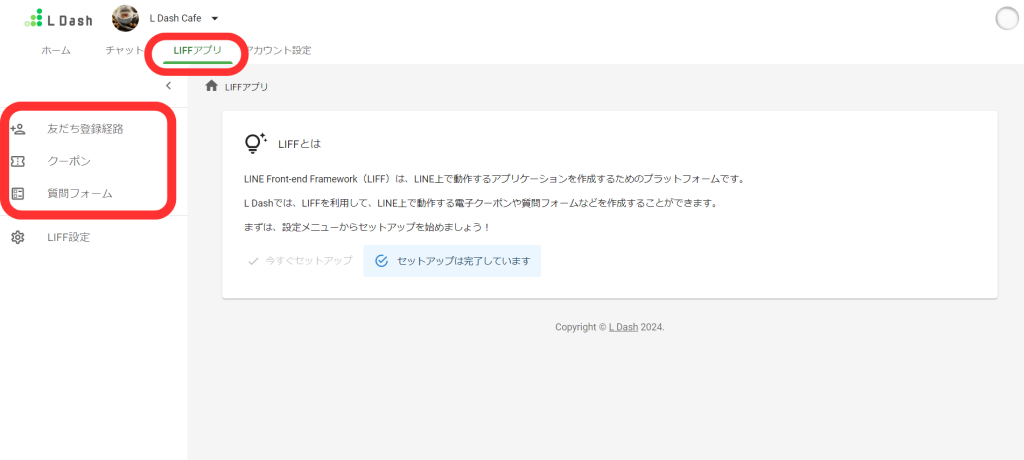Click the LIFFアプリ breadcrumb text
The image size is (1024, 460).
coord(246,86)
